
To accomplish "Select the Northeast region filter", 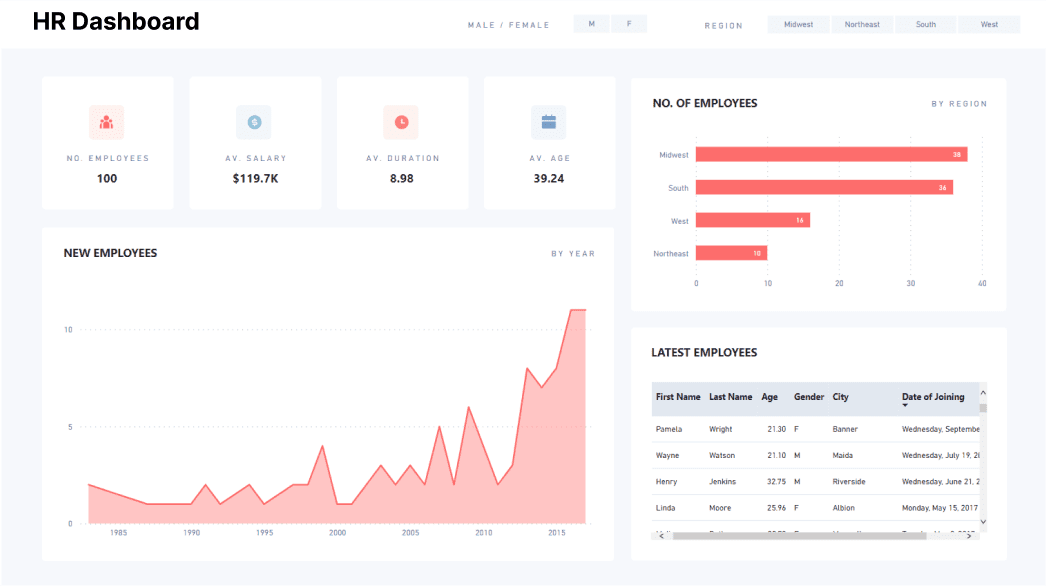I will [862, 23].
